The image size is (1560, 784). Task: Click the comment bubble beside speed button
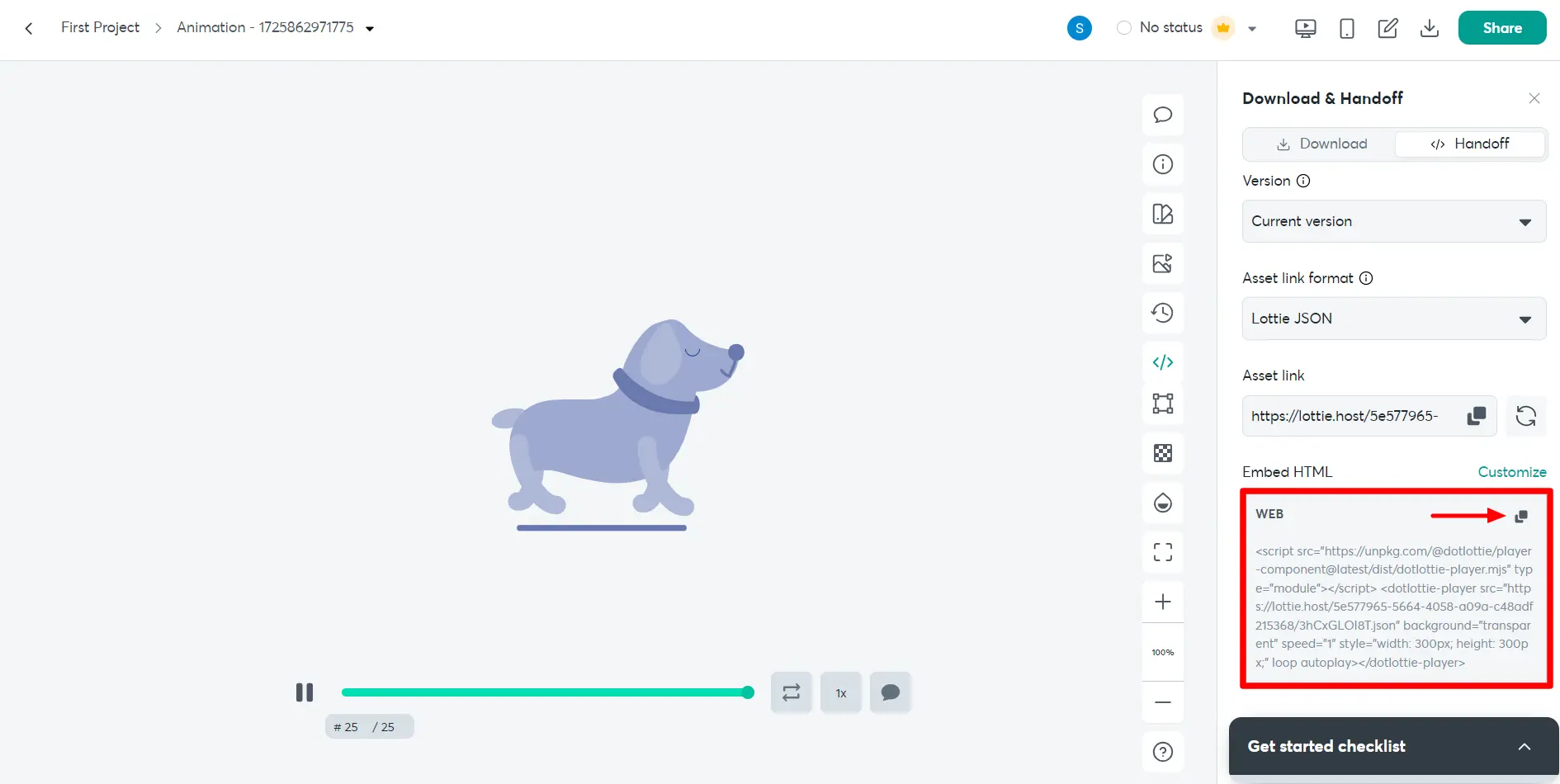[x=890, y=692]
